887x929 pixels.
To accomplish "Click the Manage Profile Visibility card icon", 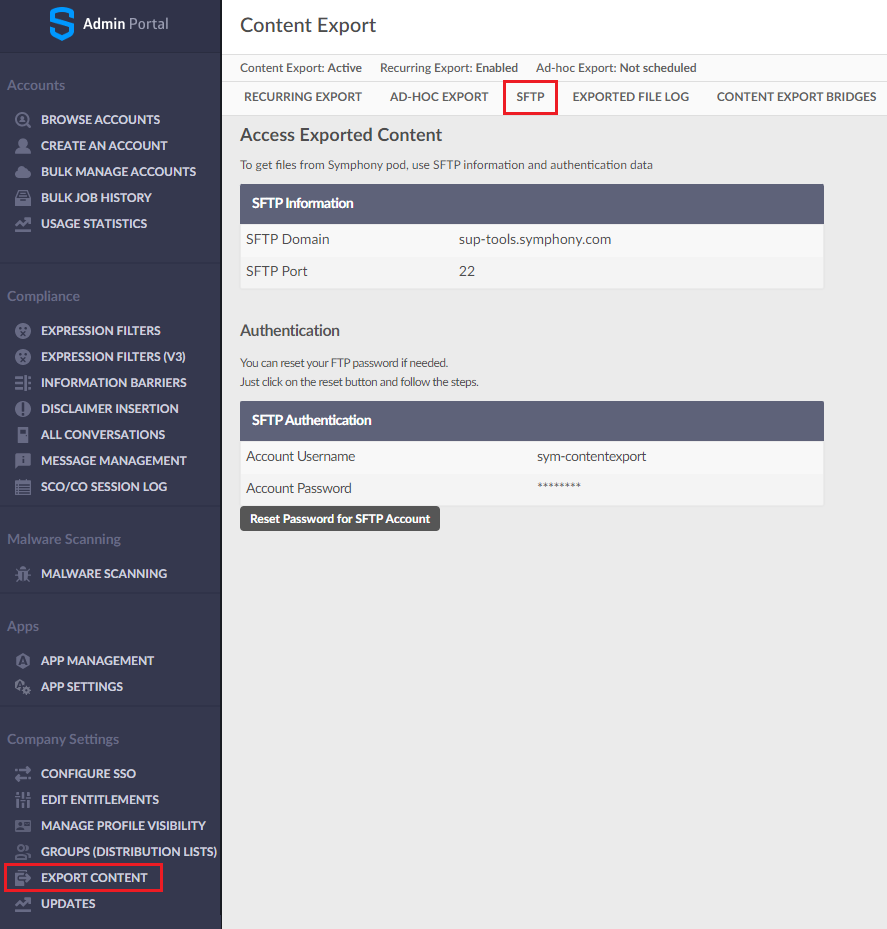I will (23, 826).
